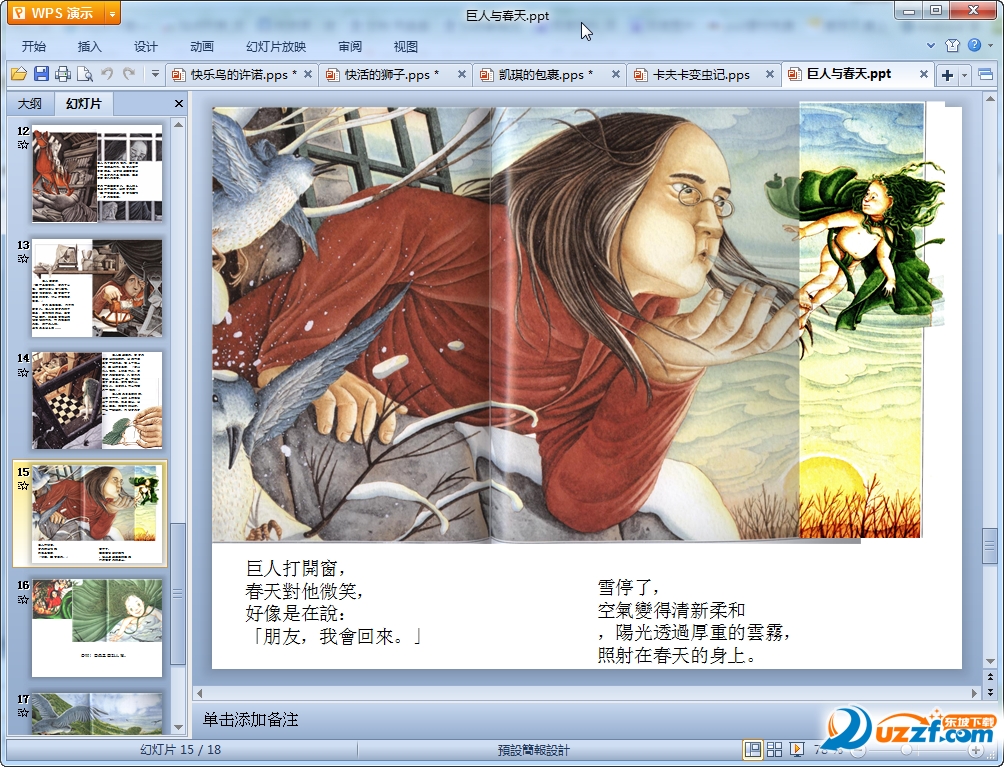Click the thumbnail pane scroll down arrow
Image resolution: width=1004 pixels, height=767 pixels.
pos(179,727)
